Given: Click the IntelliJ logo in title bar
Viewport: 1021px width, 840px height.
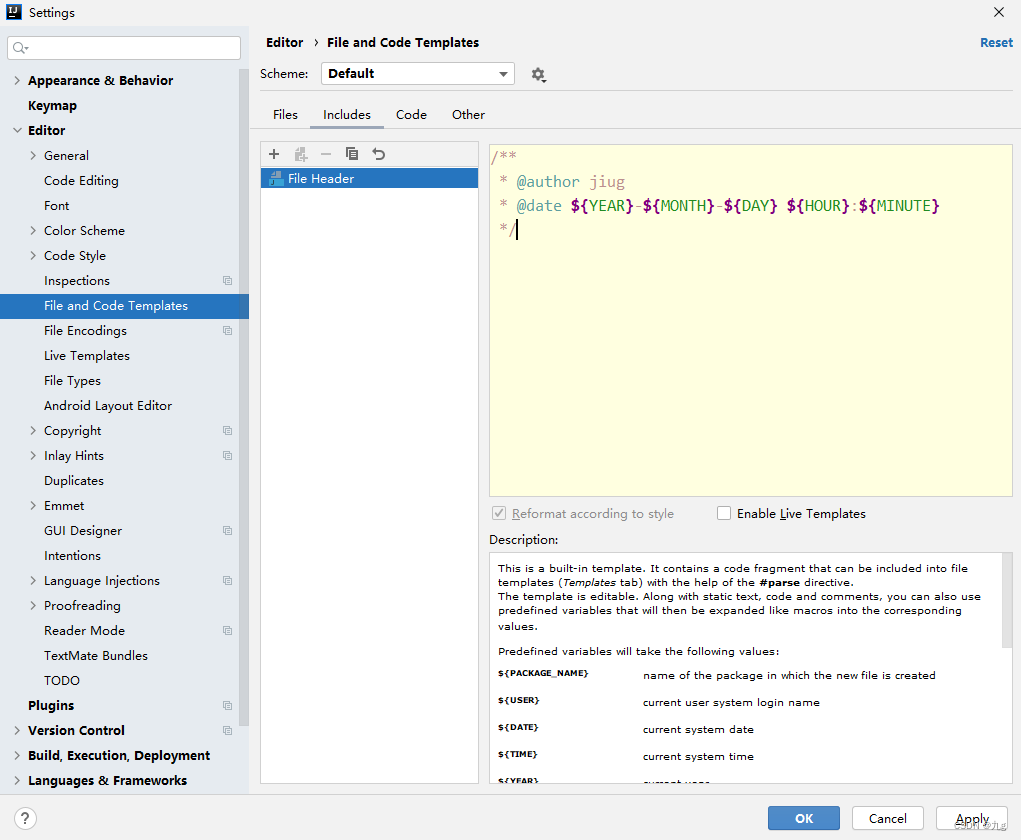Looking at the screenshot, I should [14, 12].
